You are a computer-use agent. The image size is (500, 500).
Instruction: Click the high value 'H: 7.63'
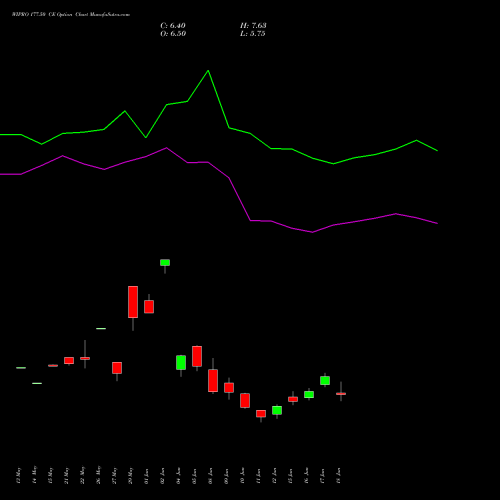coord(253,26)
